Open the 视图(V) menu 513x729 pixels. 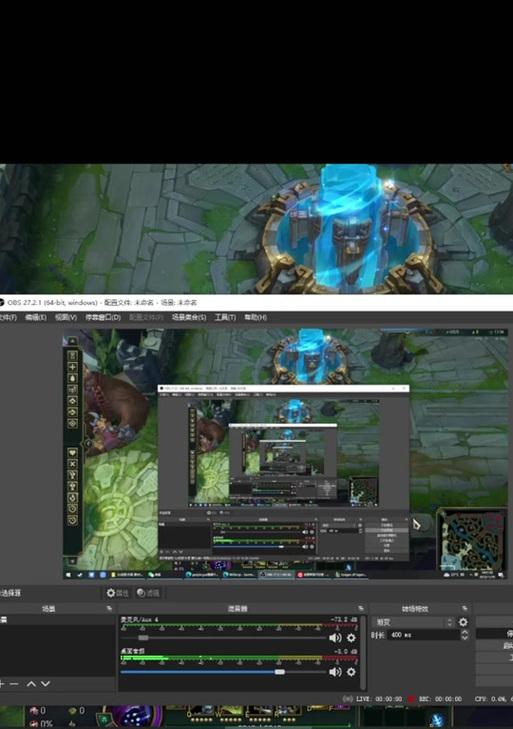pos(66,317)
